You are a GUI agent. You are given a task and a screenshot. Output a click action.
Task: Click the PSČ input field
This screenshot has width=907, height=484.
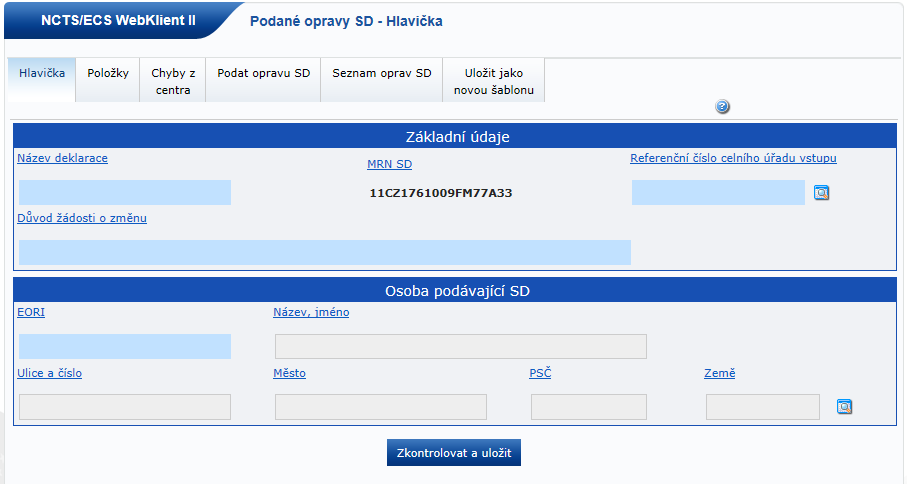588,407
